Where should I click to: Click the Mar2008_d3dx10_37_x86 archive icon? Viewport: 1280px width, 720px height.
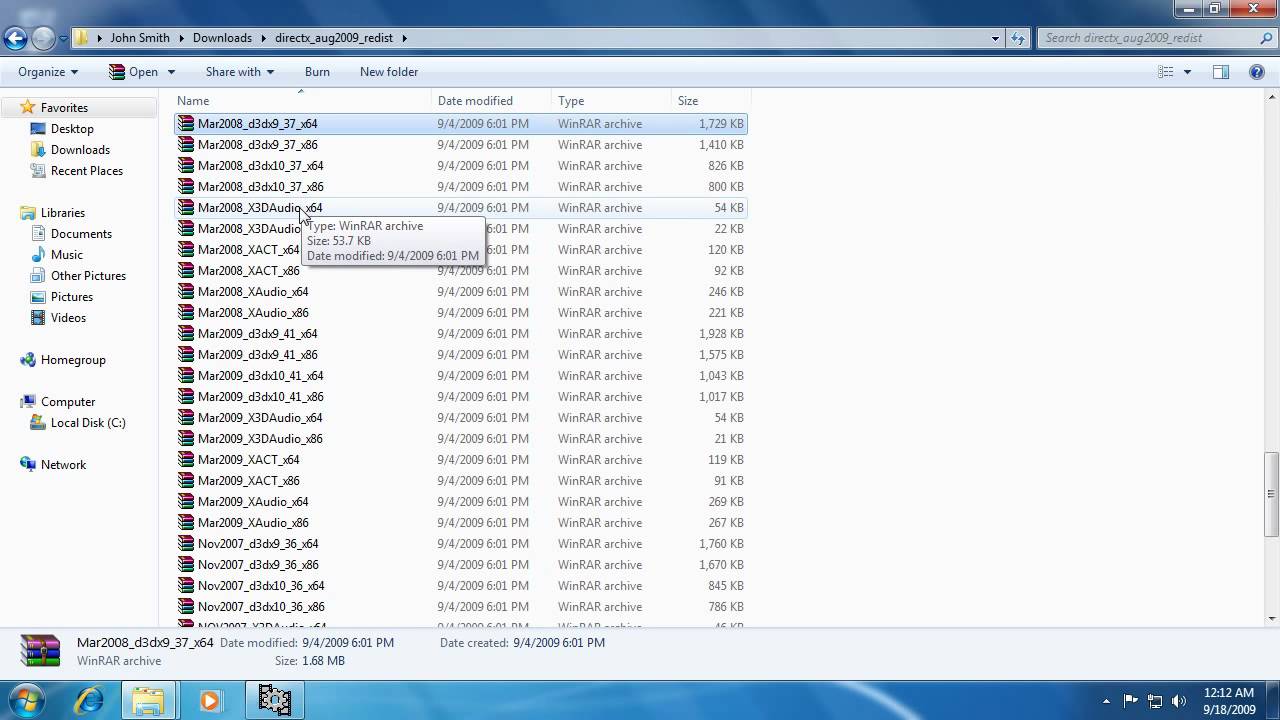coord(186,187)
